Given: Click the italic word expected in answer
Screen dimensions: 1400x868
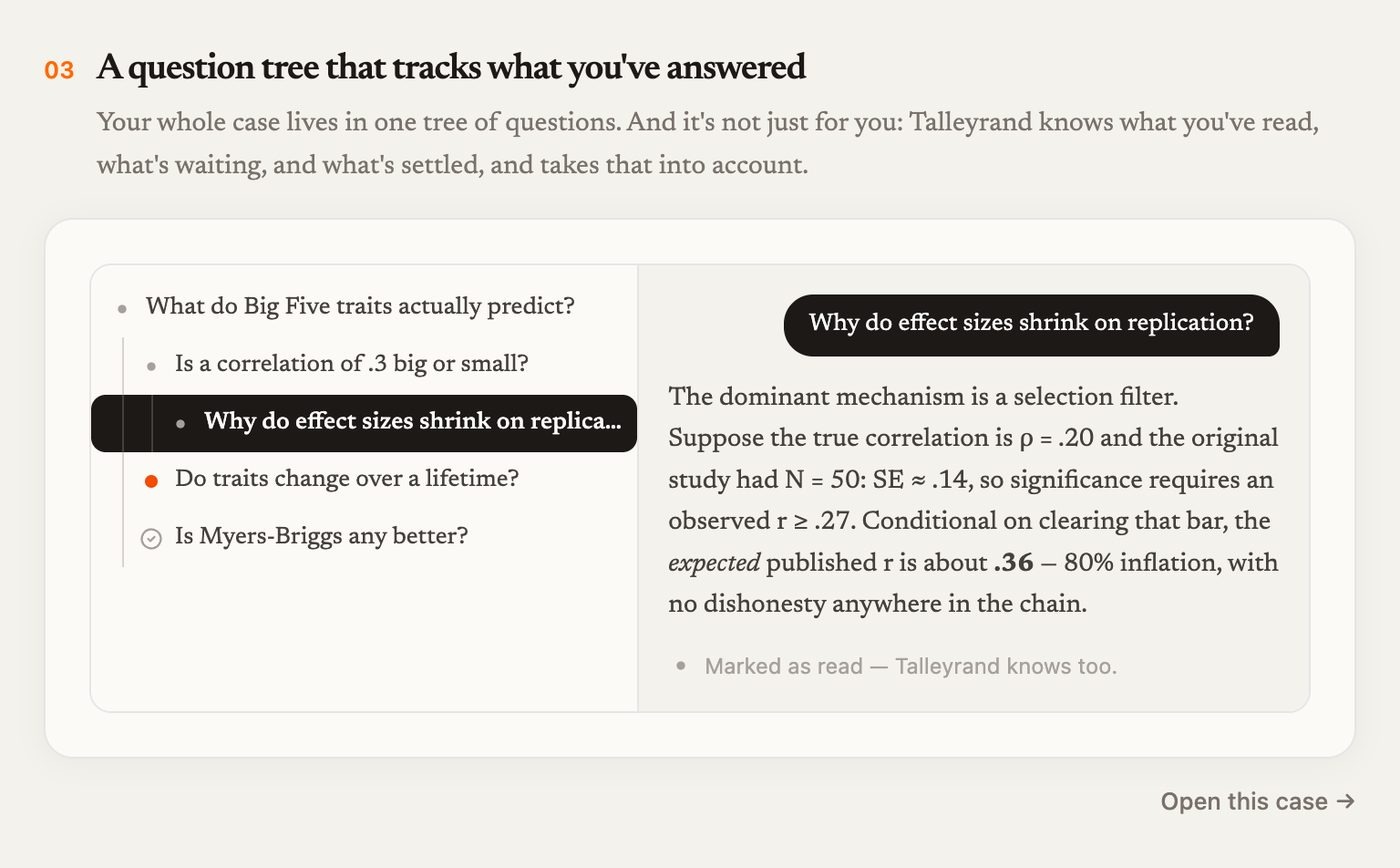Looking at the screenshot, I should point(714,563).
